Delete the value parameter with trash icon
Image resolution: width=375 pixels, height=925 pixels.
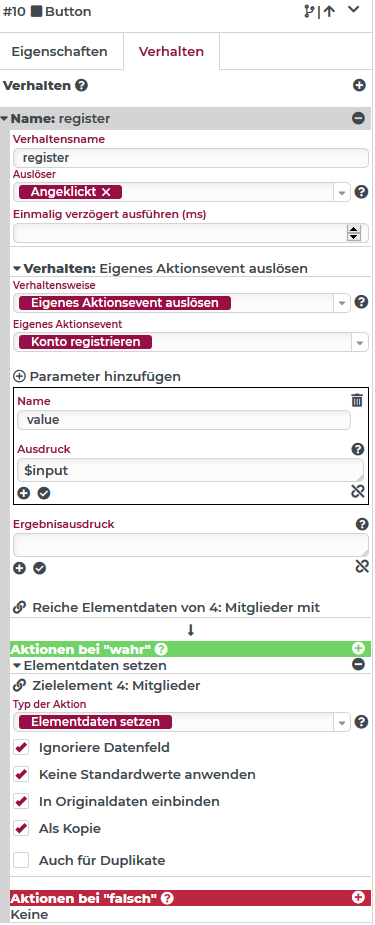tap(357, 401)
